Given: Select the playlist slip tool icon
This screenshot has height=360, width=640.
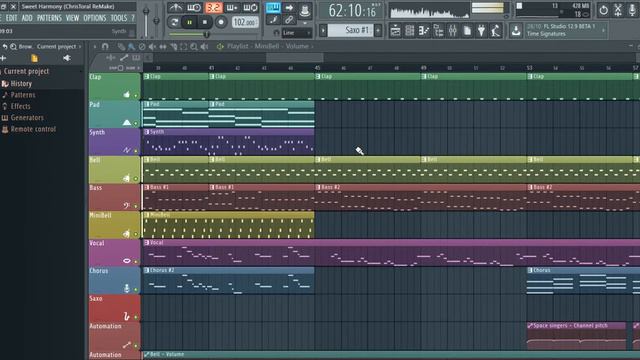Looking at the screenshot, I should [x=162, y=47].
